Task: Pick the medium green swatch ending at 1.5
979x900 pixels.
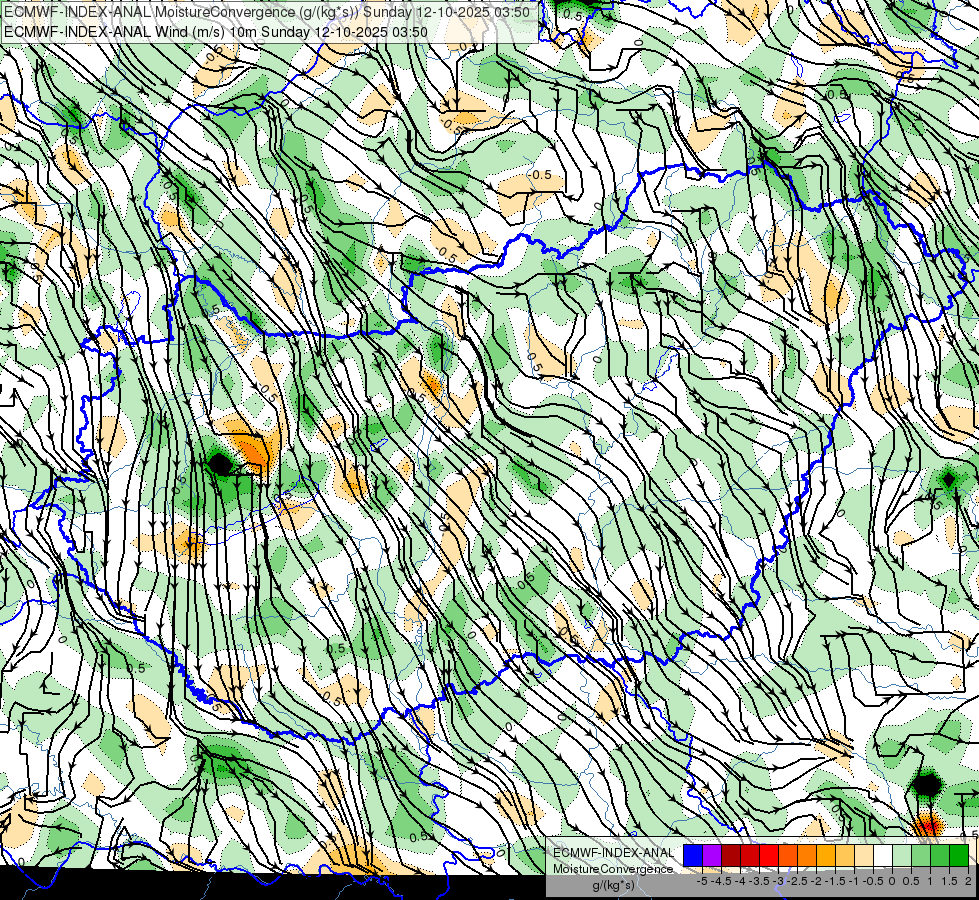Action: 940,856
